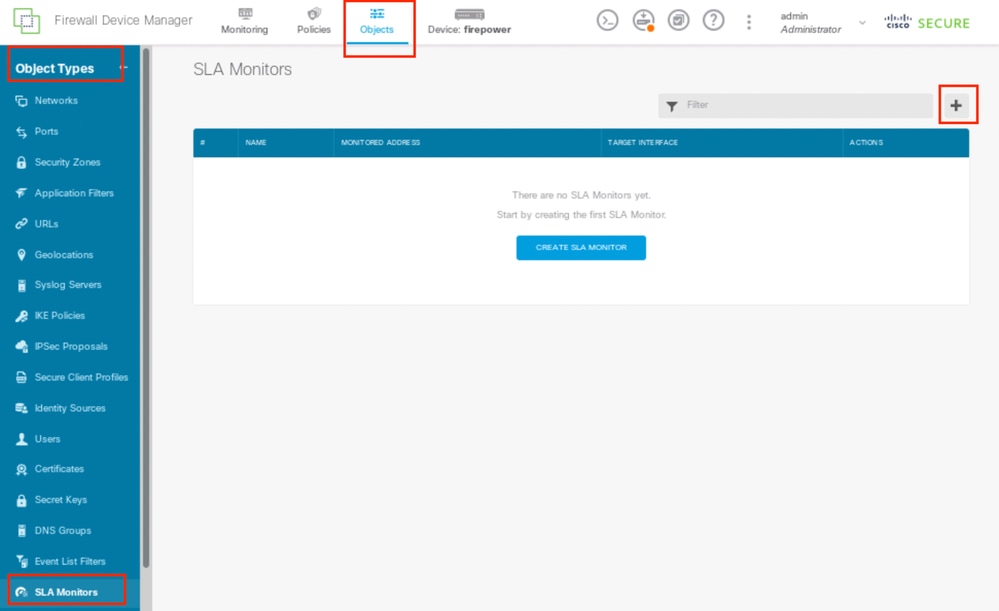The width and height of the screenshot is (999, 611).
Task: Open the Certificates badge icon
Action: click(22, 470)
